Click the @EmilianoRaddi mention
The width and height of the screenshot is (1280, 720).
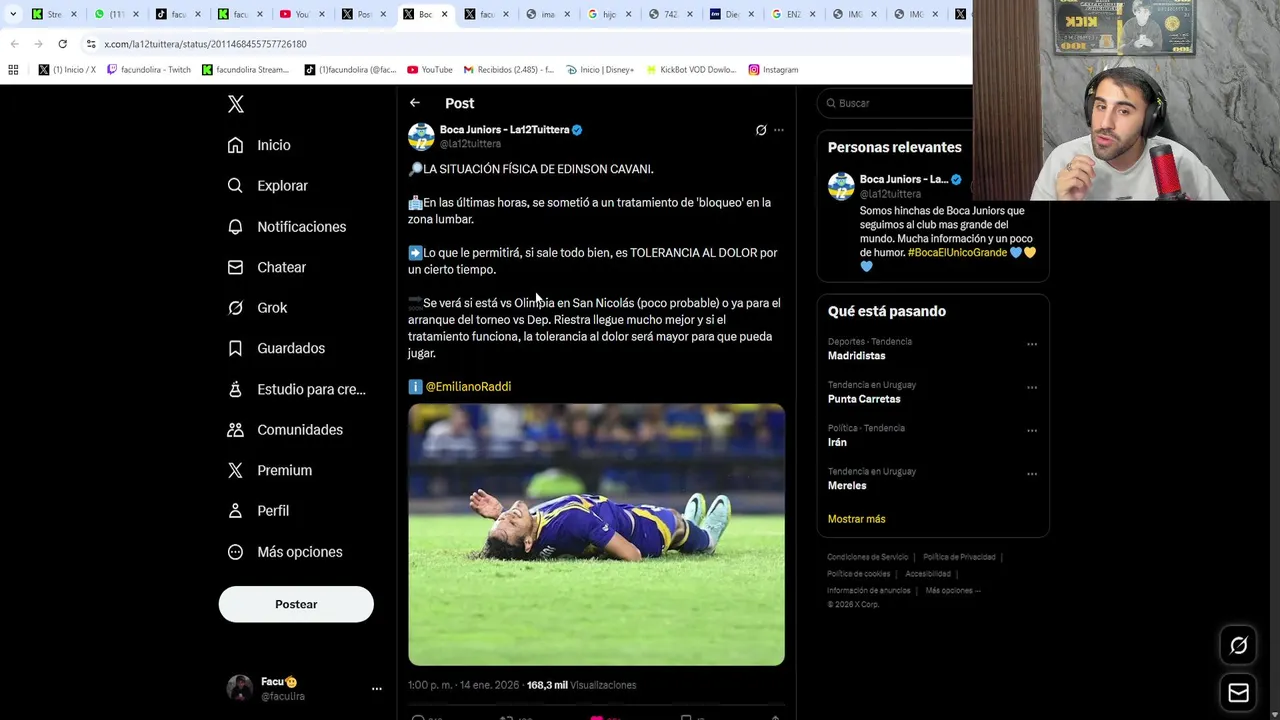tap(468, 387)
